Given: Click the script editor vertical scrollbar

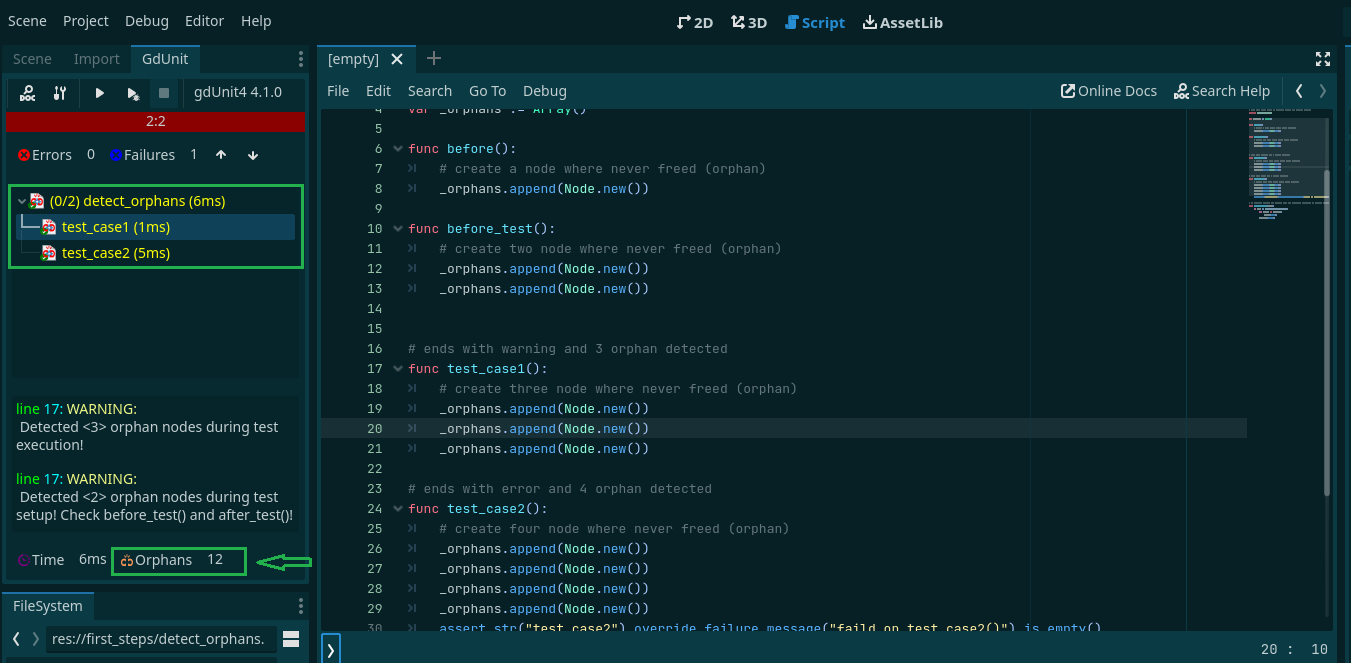Looking at the screenshot, I should 1327,330.
